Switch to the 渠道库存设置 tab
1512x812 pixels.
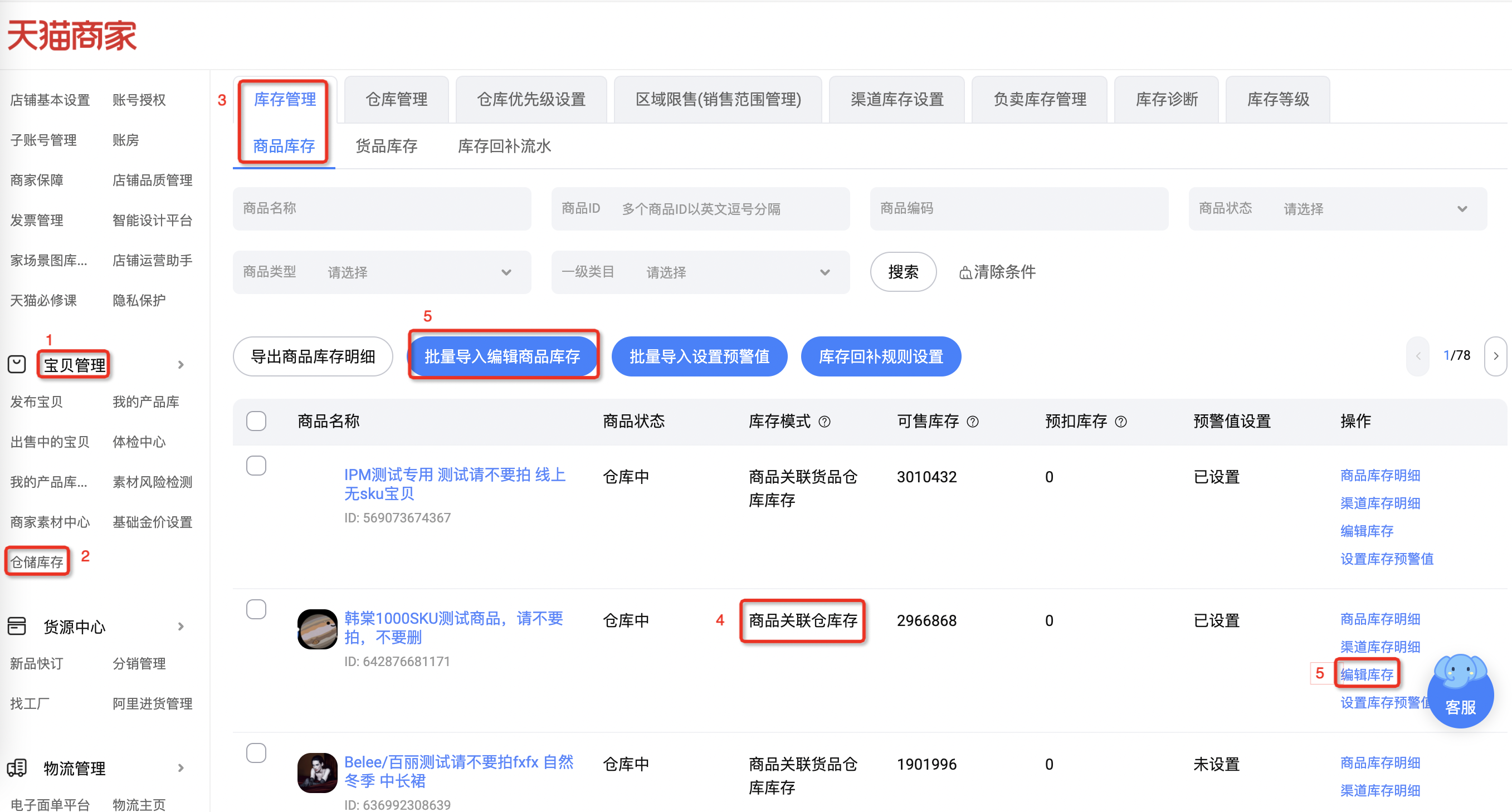tap(897, 100)
